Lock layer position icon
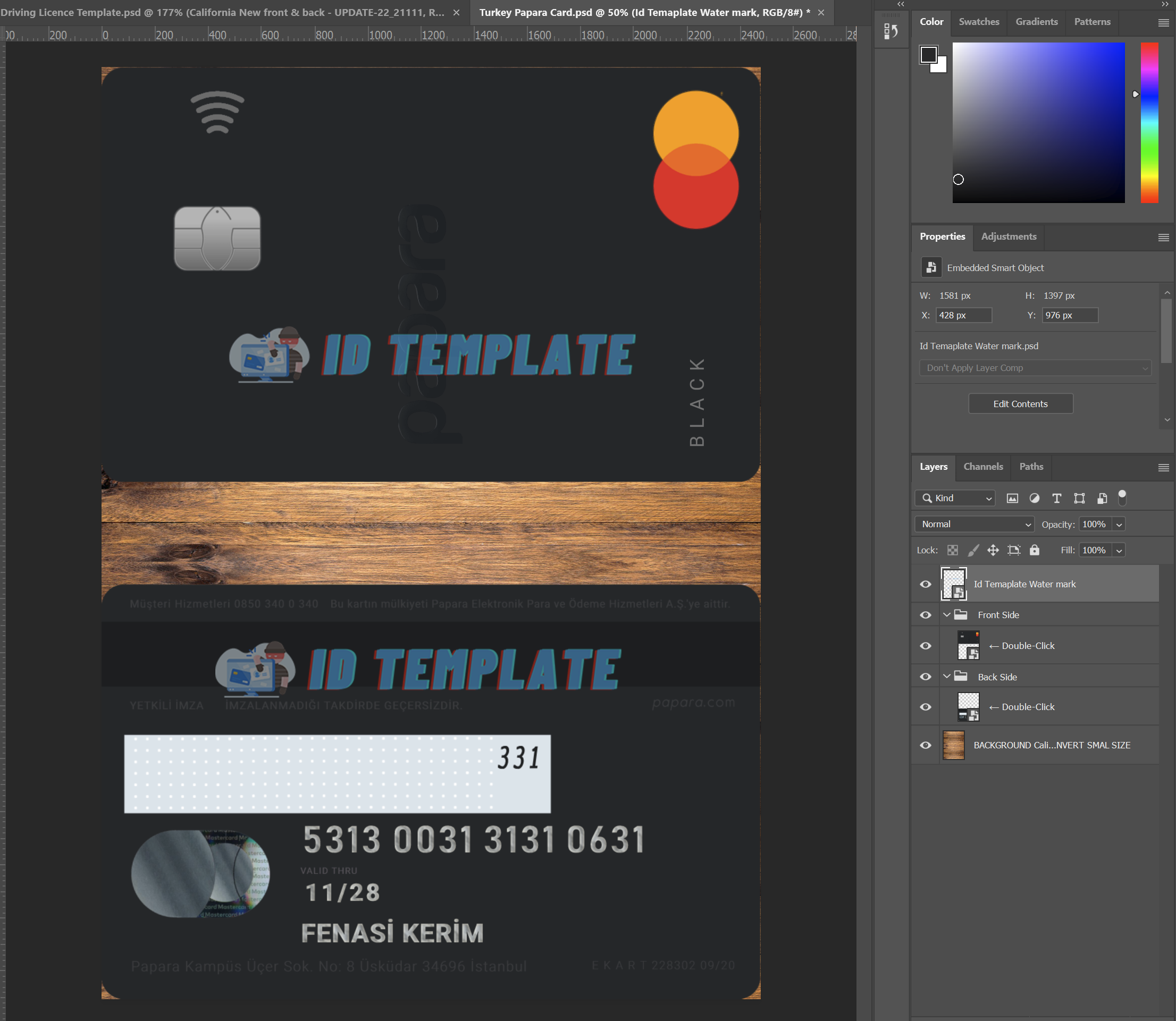 [x=993, y=551]
